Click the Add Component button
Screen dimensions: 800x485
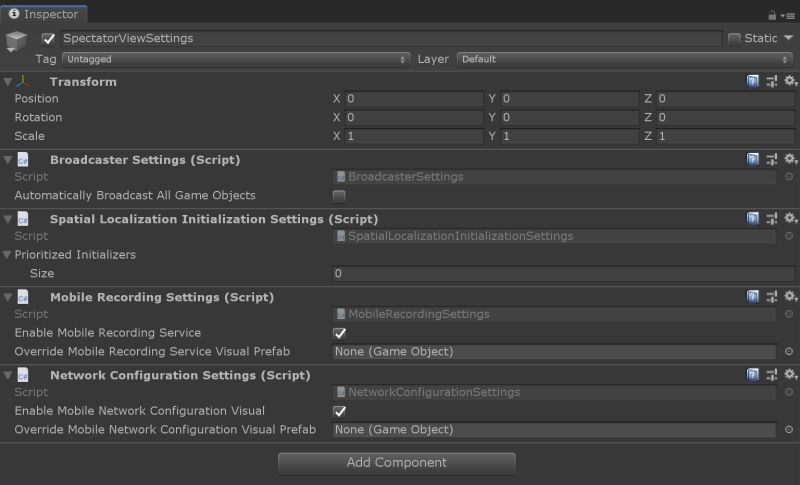[x=397, y=463]
